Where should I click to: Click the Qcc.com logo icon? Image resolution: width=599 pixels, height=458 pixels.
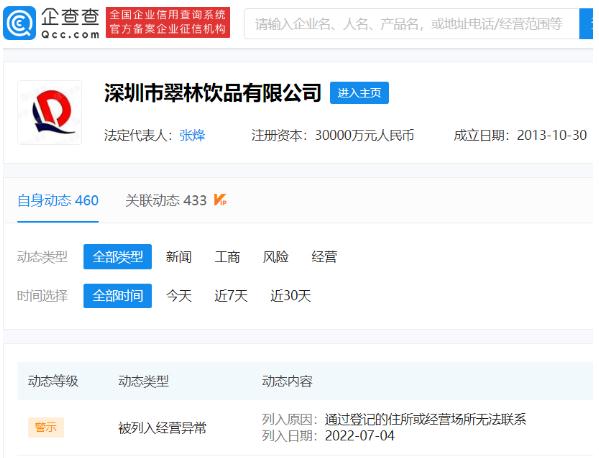click(19, 23)
